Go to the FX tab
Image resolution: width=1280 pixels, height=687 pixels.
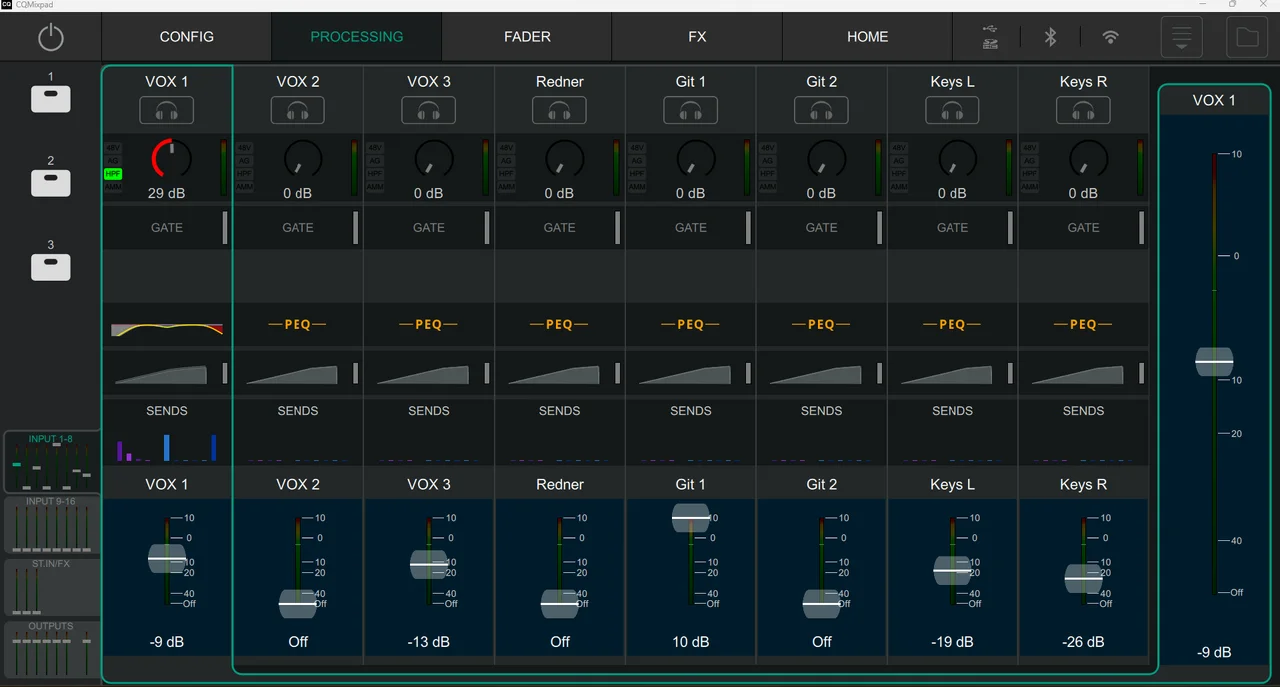click(x=697, y=37)
